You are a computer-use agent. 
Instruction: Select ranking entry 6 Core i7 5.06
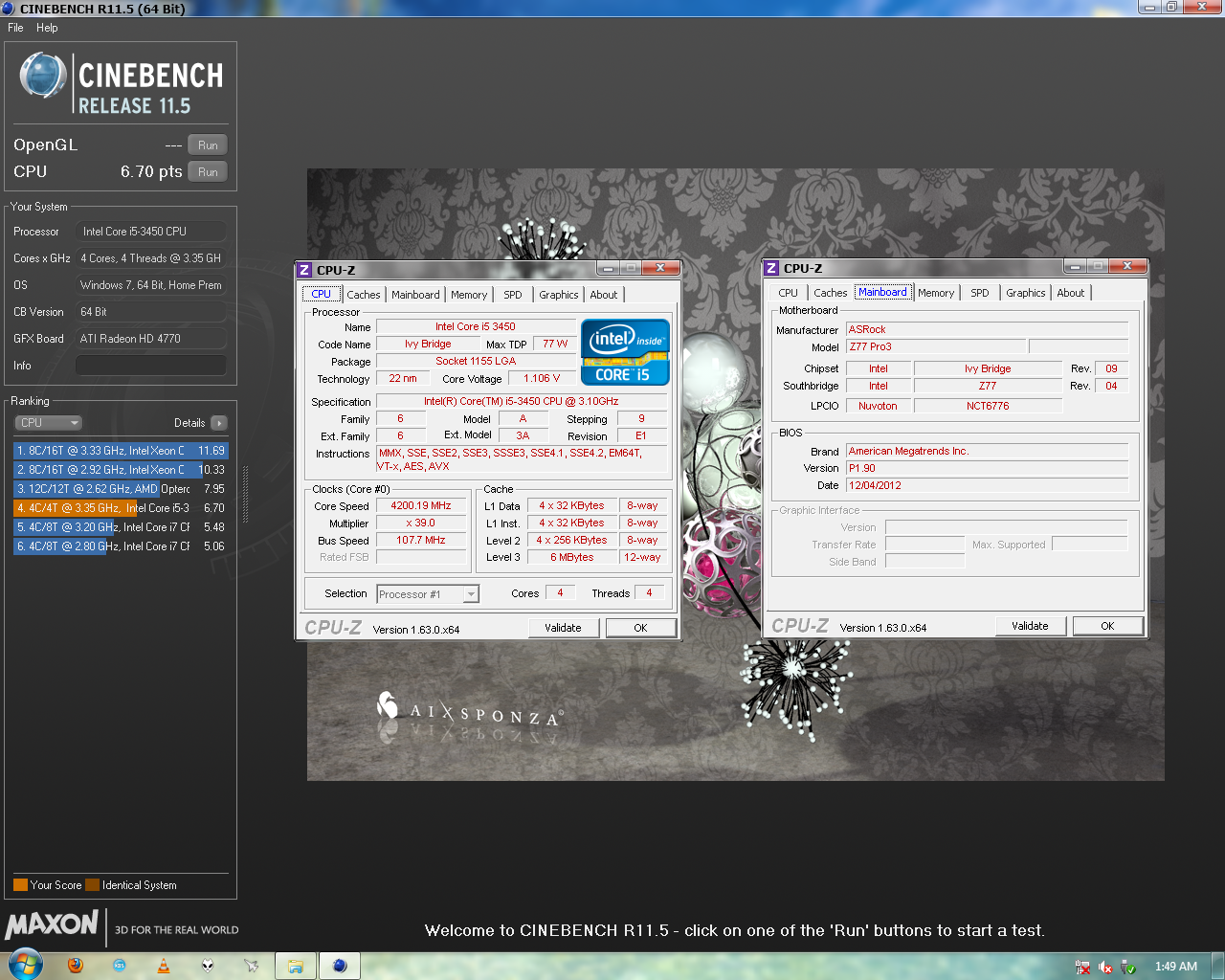121,546
